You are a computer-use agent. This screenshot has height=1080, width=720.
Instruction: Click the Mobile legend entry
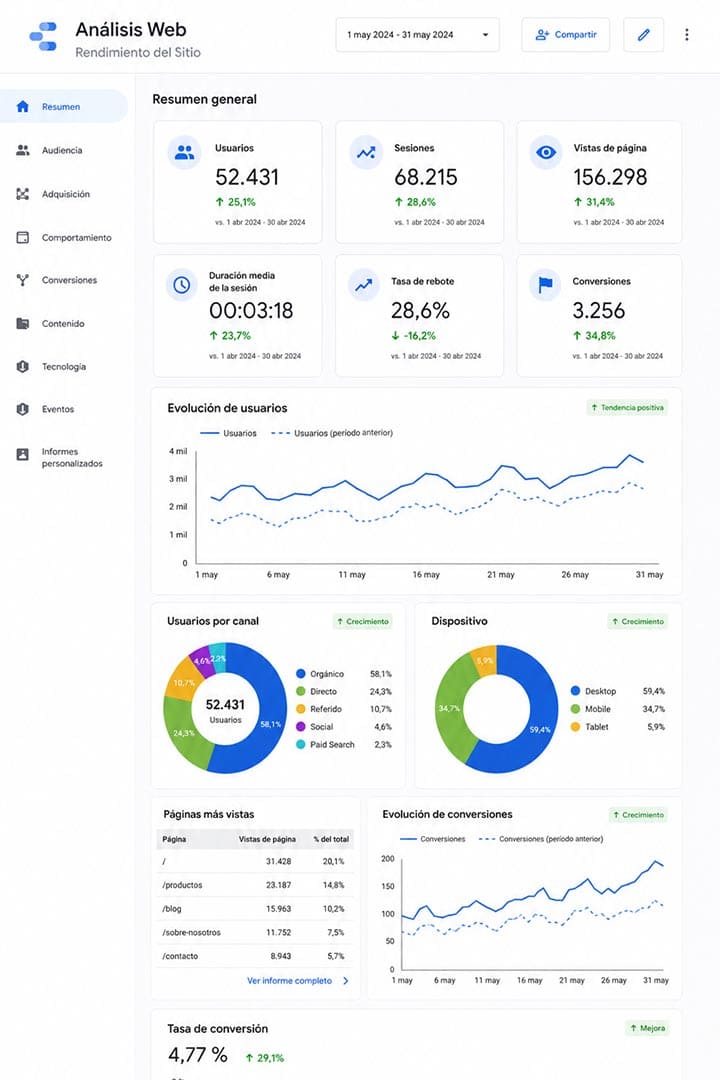(617, 709)
